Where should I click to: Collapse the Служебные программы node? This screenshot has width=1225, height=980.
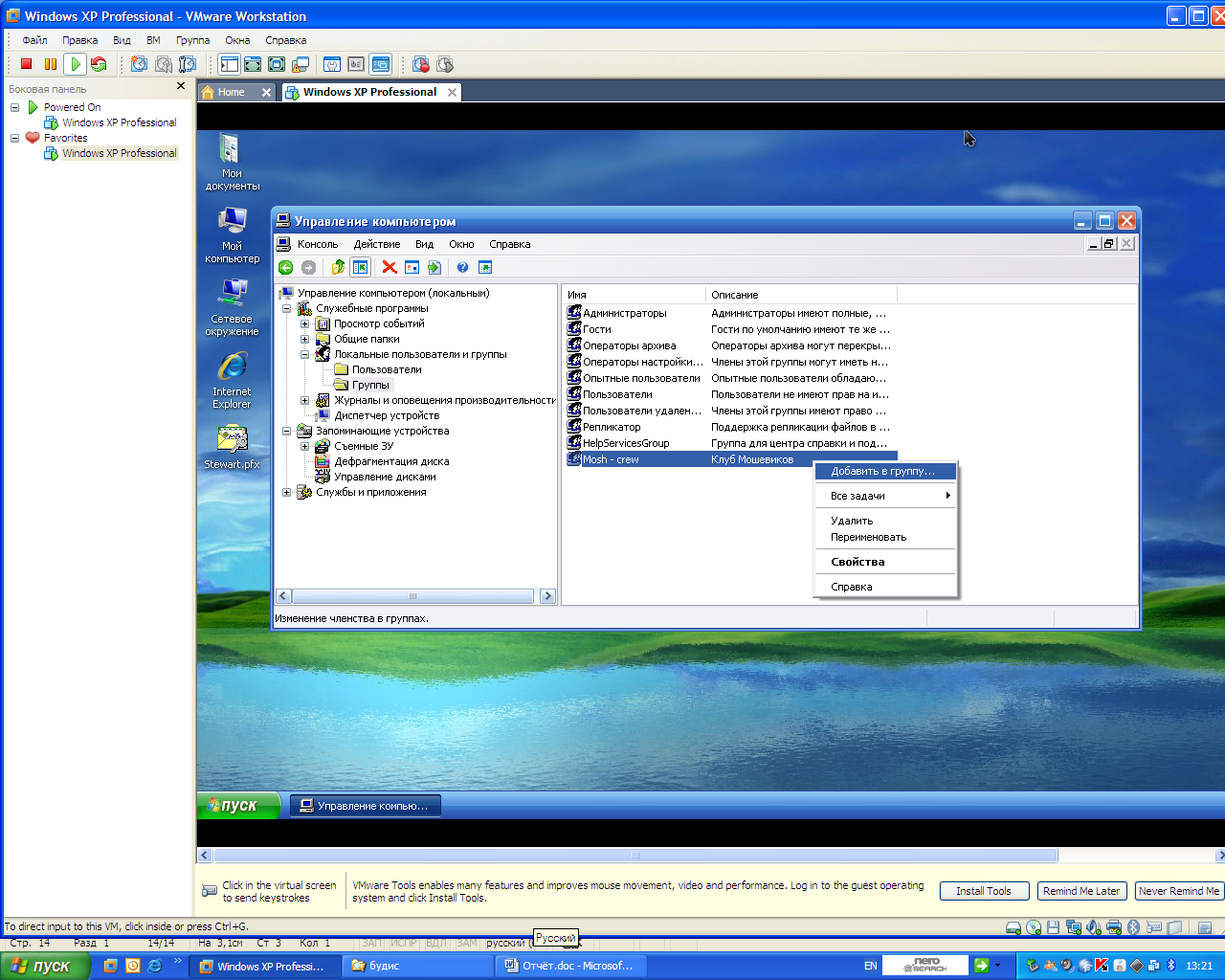(x=286, y=308)
